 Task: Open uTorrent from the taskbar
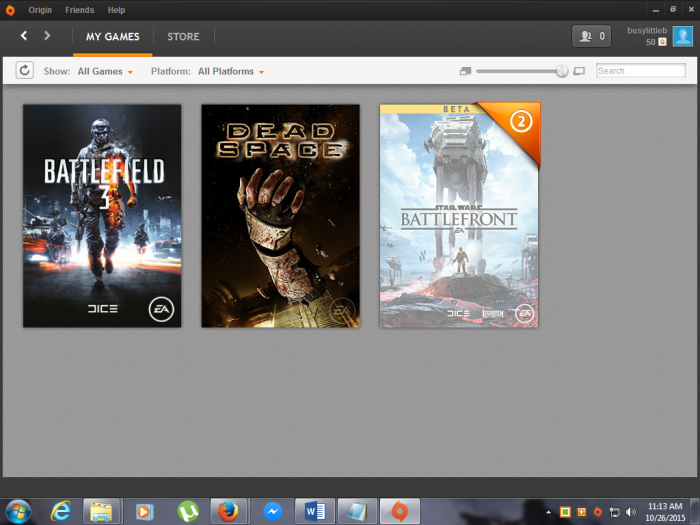pos(188,512)
